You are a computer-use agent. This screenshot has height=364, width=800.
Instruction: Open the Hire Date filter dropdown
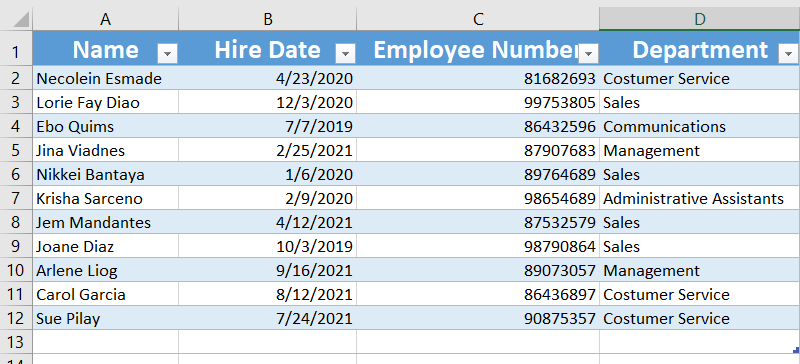[345, 53]
